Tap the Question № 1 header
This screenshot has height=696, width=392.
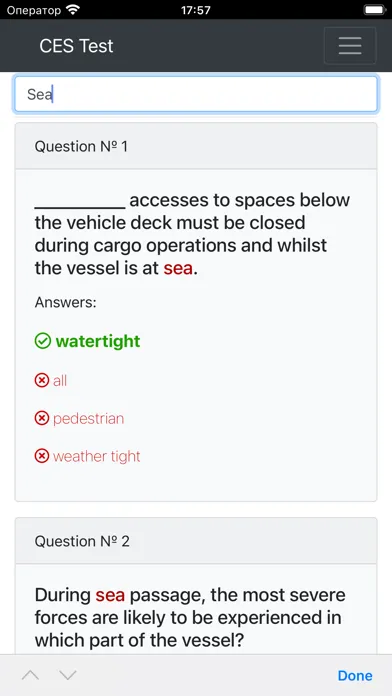point(196,146)
